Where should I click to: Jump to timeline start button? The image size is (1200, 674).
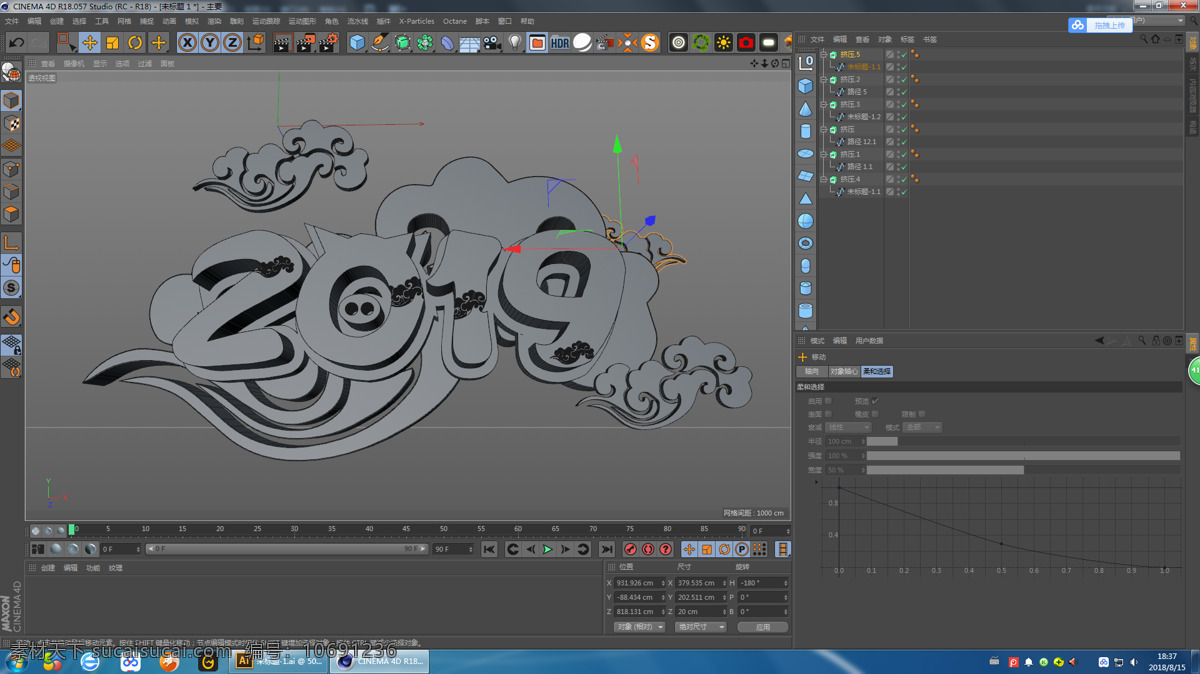[488, 549]
